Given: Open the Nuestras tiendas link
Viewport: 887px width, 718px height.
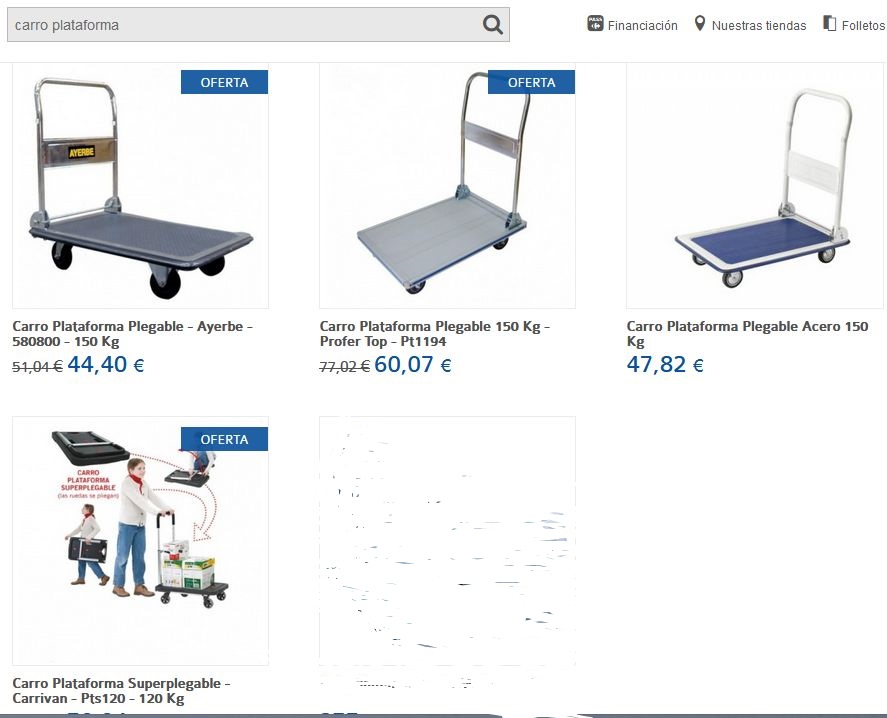Looking at the screenshot, I should point(759,25).
